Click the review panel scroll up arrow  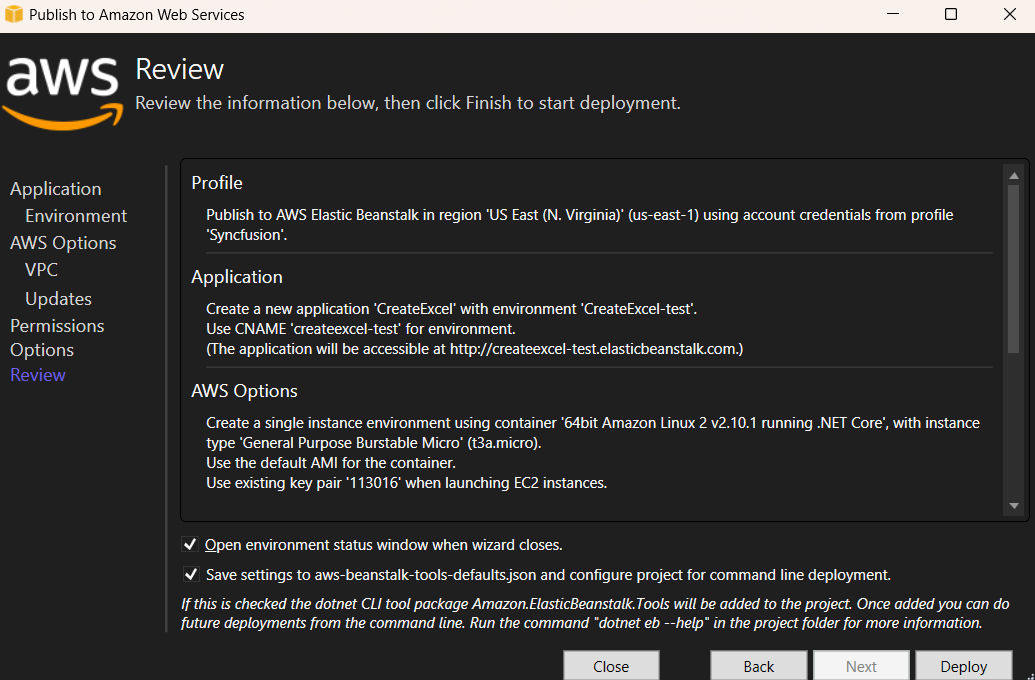pyautogui.click(x=1014, y=176)
